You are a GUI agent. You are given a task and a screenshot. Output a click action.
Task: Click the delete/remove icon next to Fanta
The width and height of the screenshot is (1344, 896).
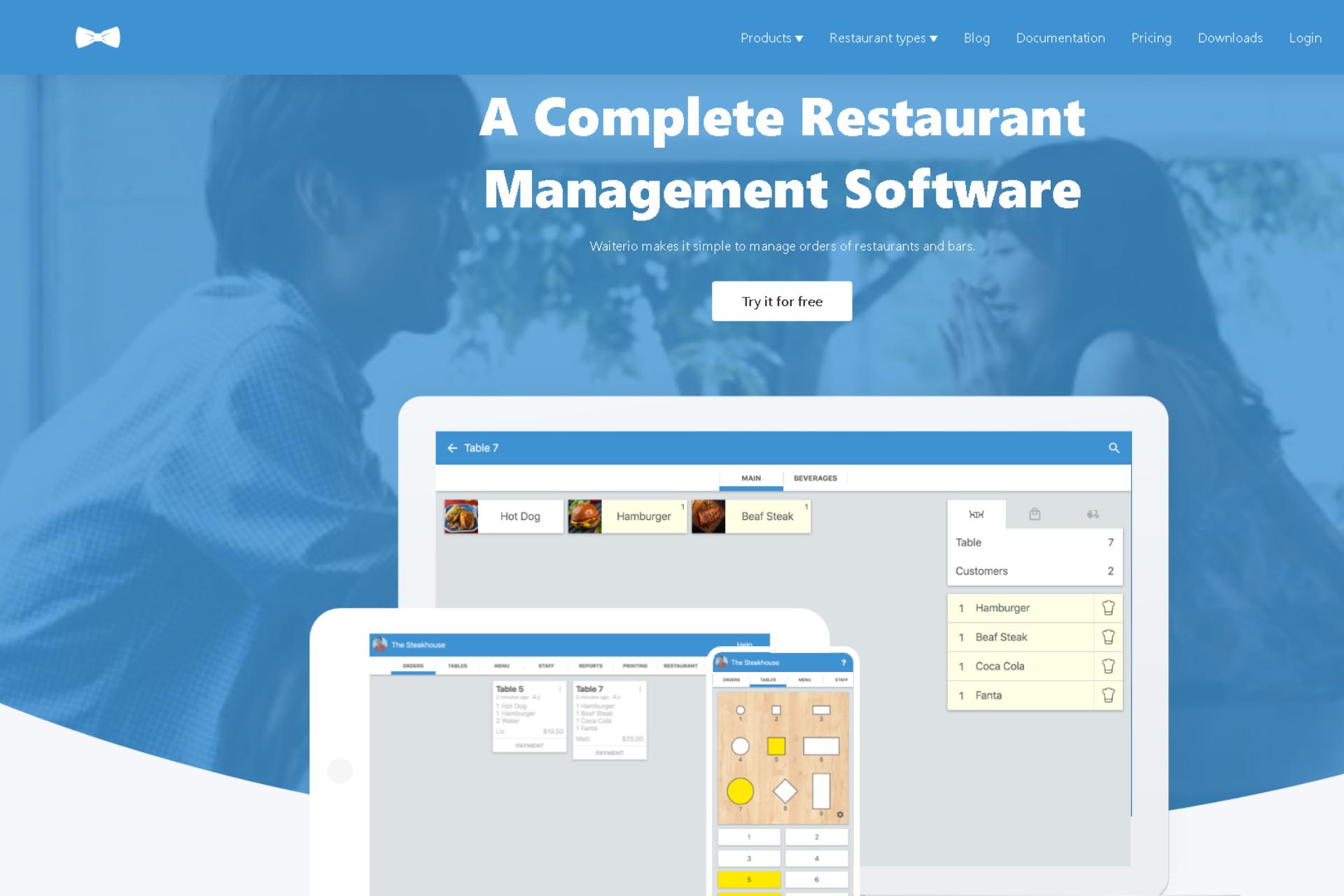tap(1108, 695)
